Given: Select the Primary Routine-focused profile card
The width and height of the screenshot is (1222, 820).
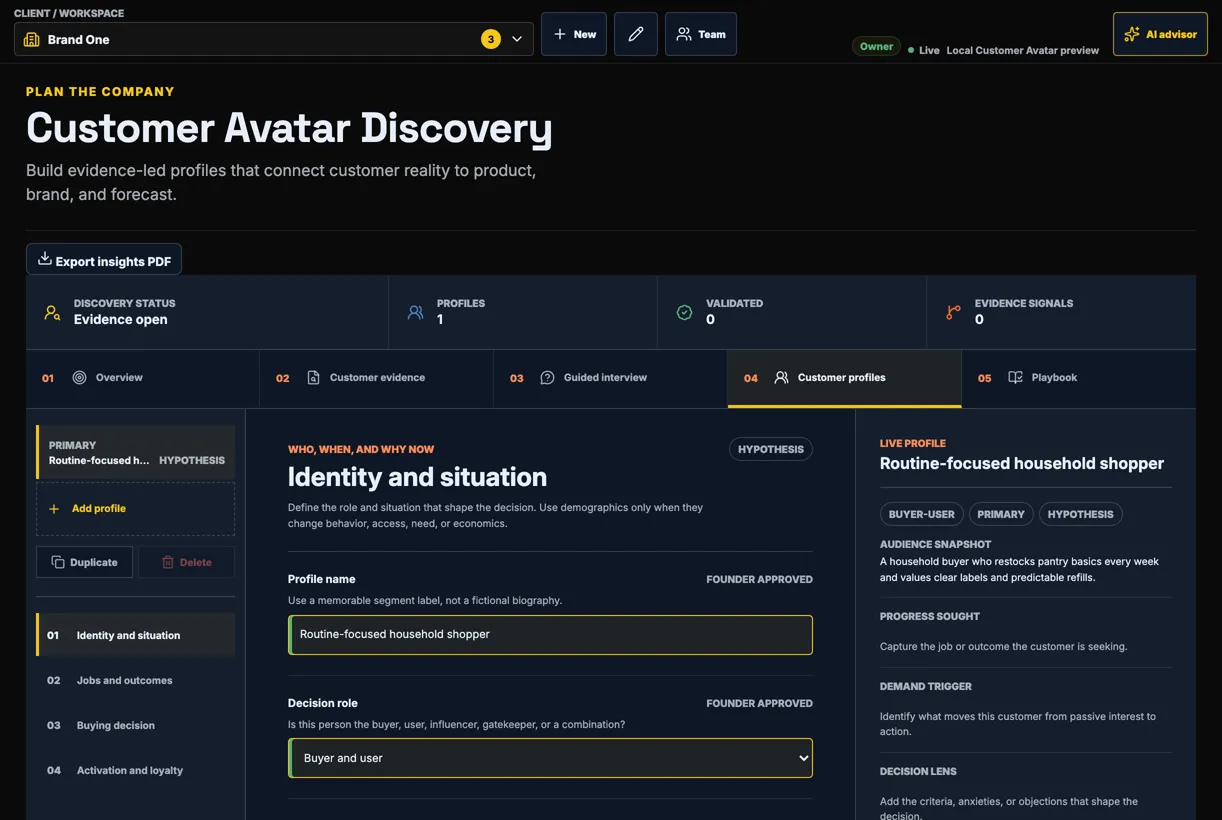Looking at the screenshot, I should click(x=136, y=452).
